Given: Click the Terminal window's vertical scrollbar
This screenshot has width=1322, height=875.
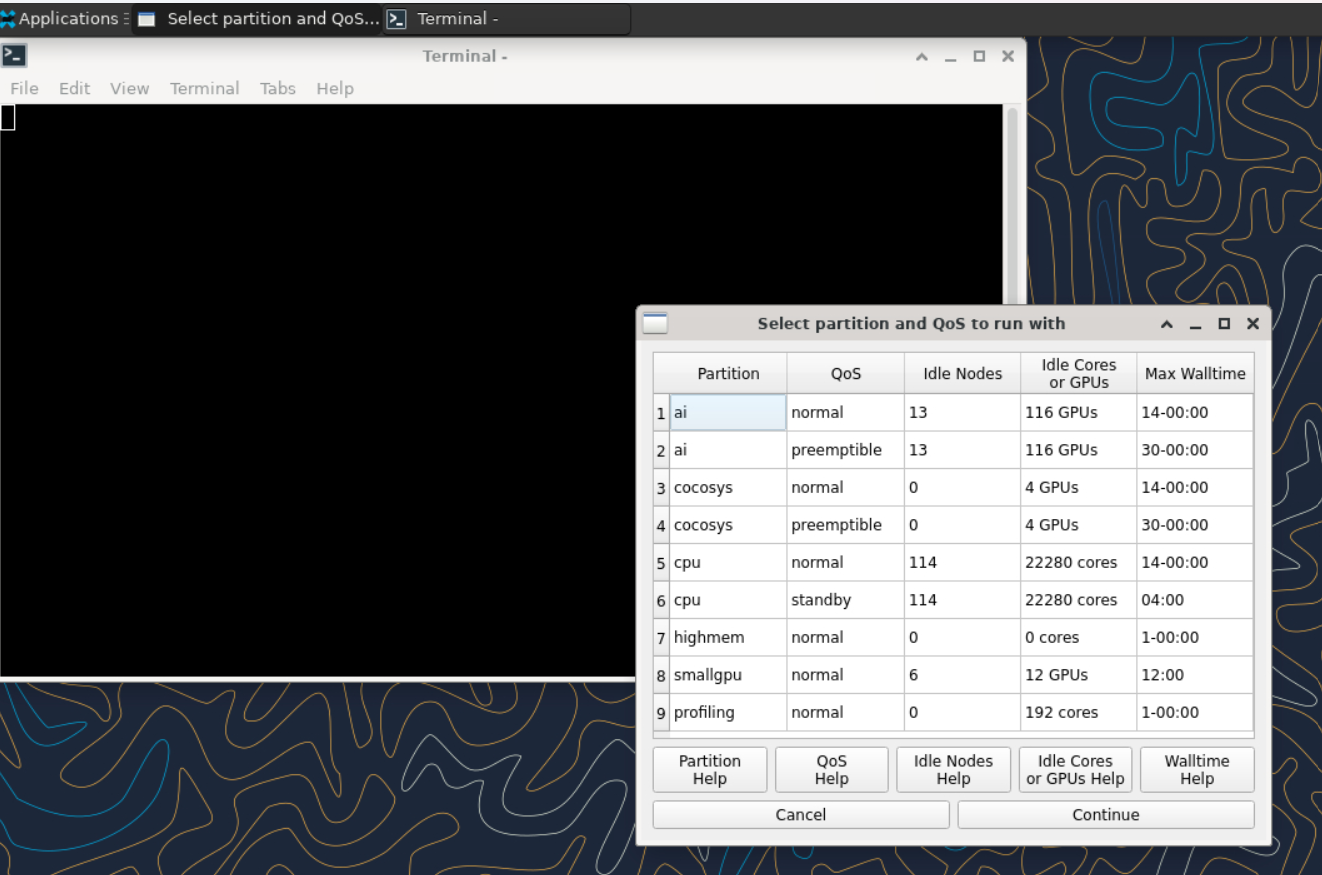Looking at the screenshot, I should [1011, 205].
